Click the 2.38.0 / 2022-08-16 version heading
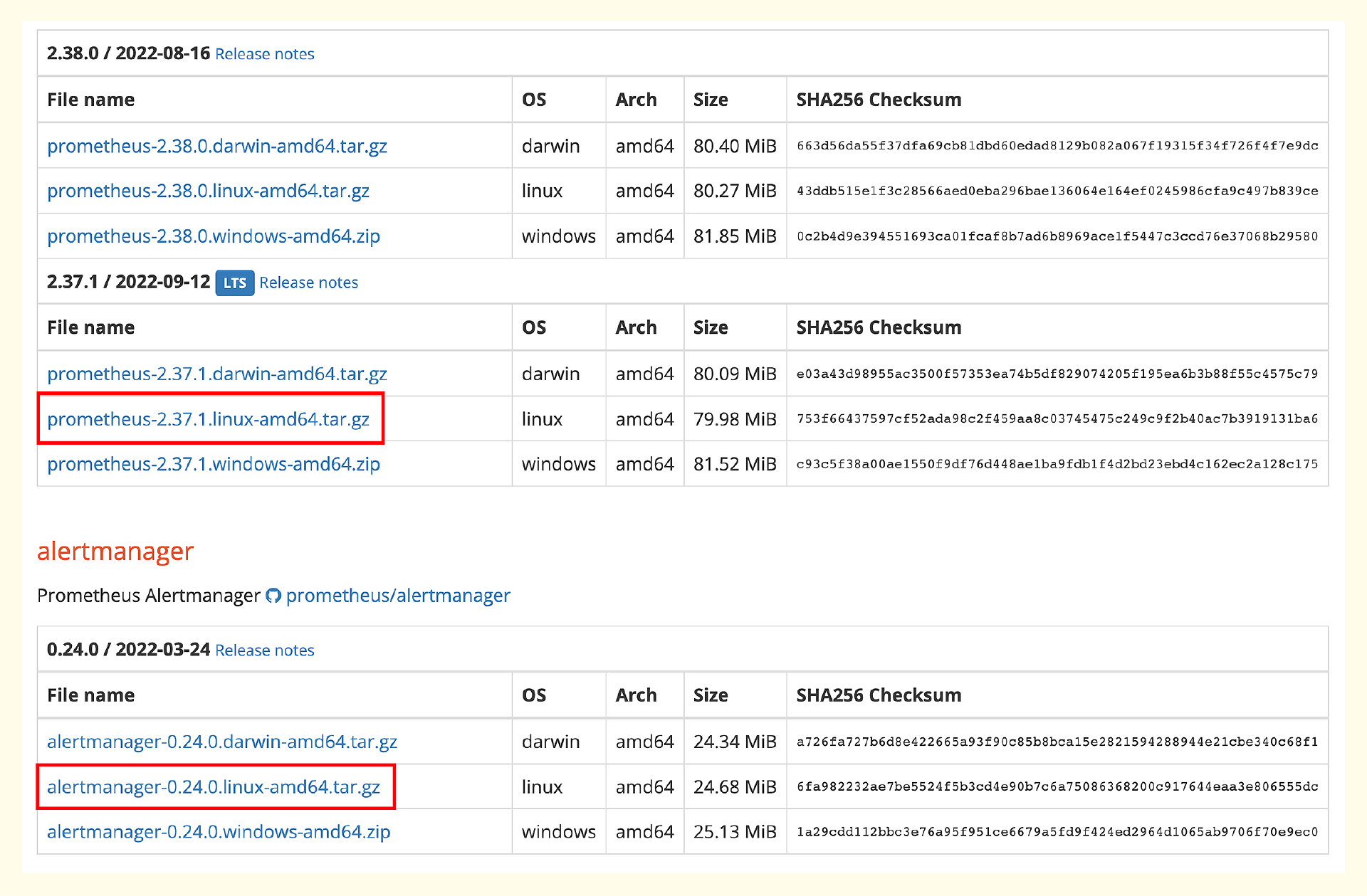 click(x=128, y=53)
